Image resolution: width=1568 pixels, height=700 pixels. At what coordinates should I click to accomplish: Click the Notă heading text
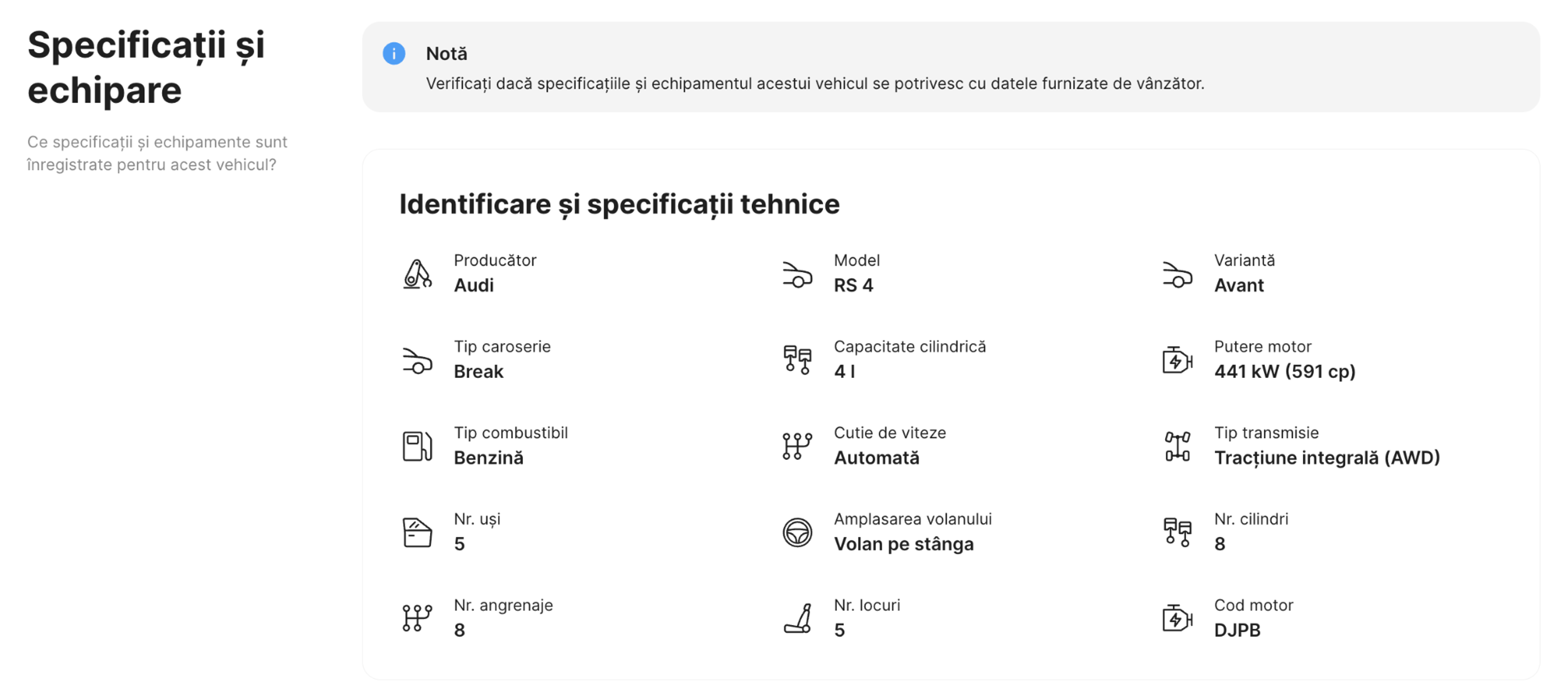[445, 54]
